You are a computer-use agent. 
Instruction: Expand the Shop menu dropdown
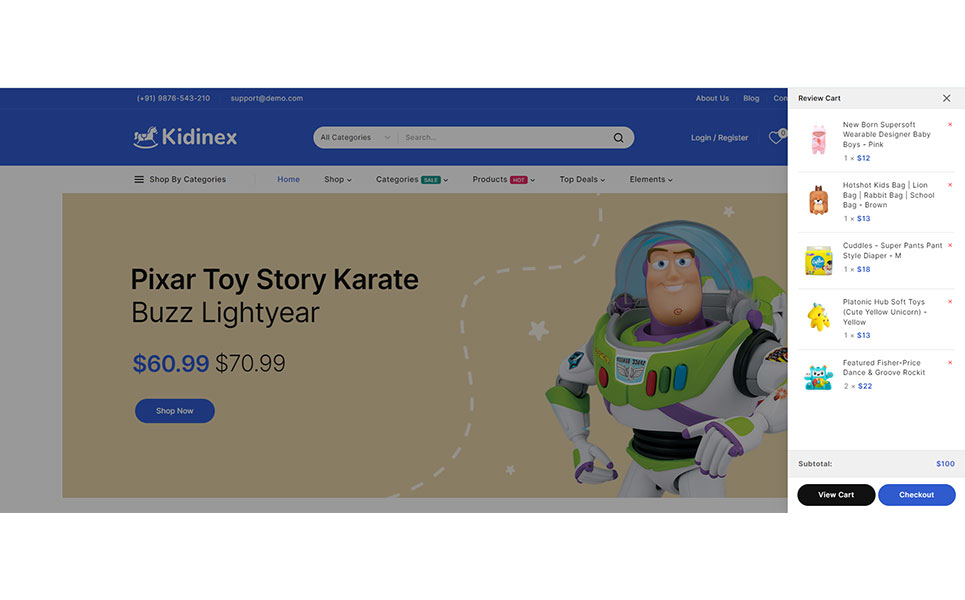(x=338, y=180)
